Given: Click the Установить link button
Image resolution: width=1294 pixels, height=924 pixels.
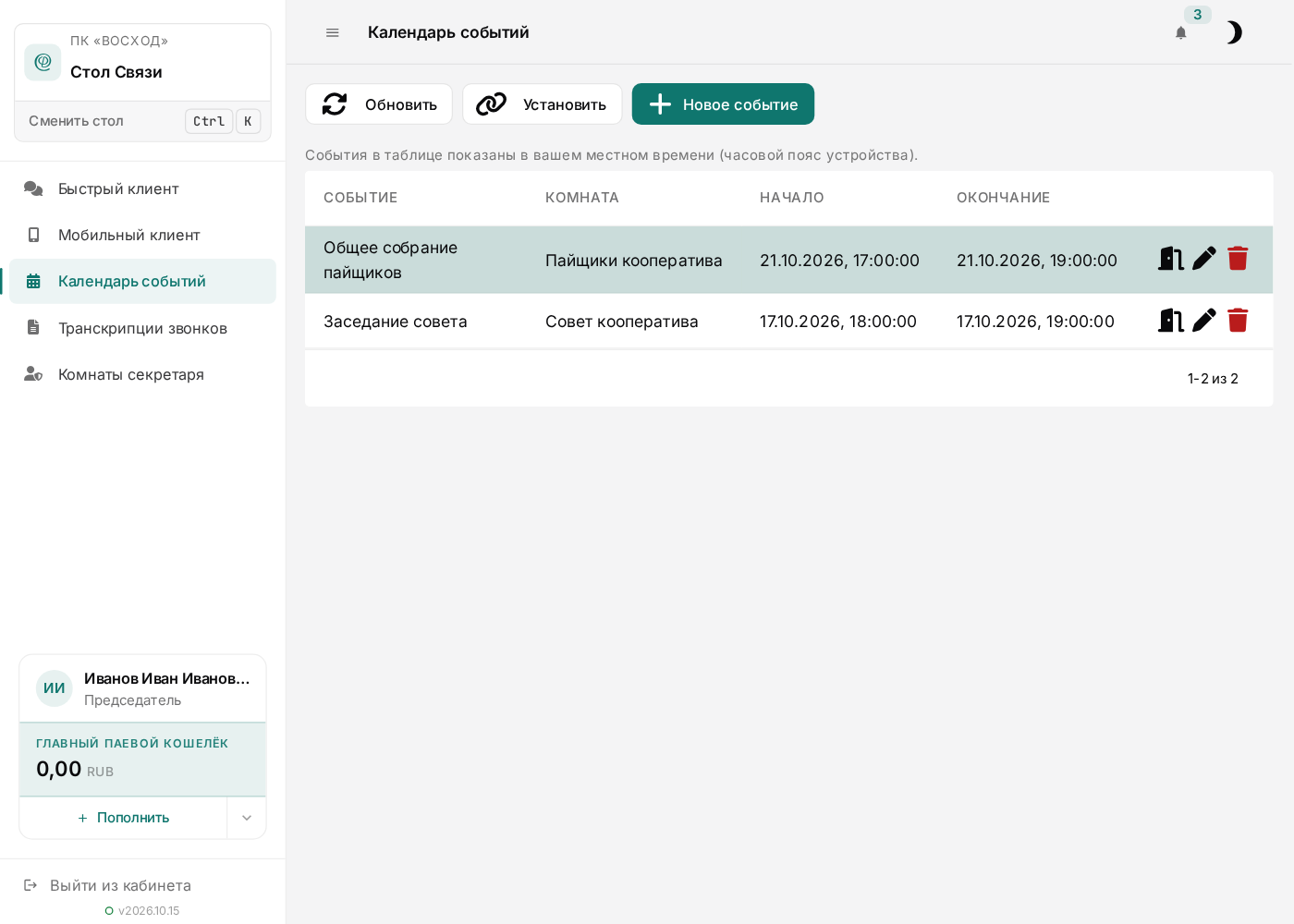Looking at the screenshot, I should [542, 104].
